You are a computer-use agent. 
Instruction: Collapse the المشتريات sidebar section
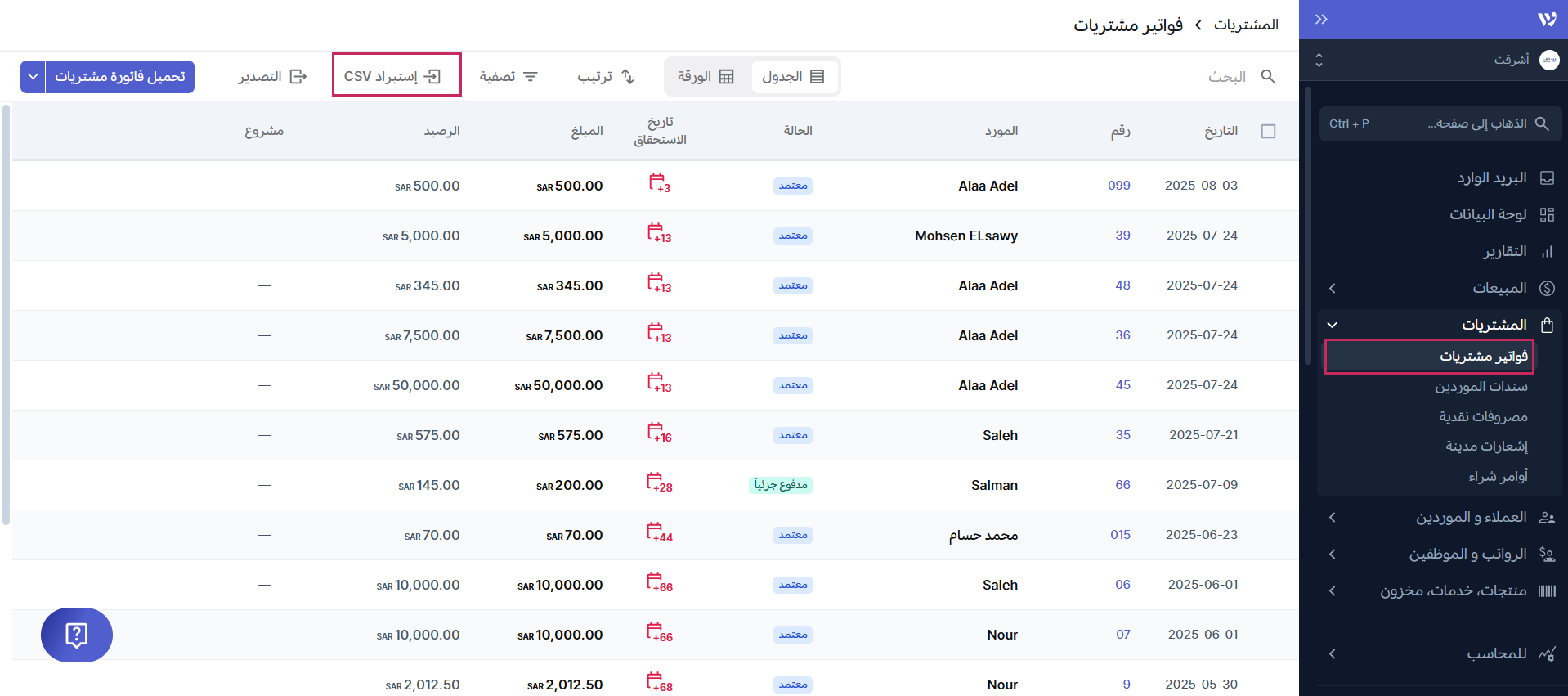point(1333,325)
